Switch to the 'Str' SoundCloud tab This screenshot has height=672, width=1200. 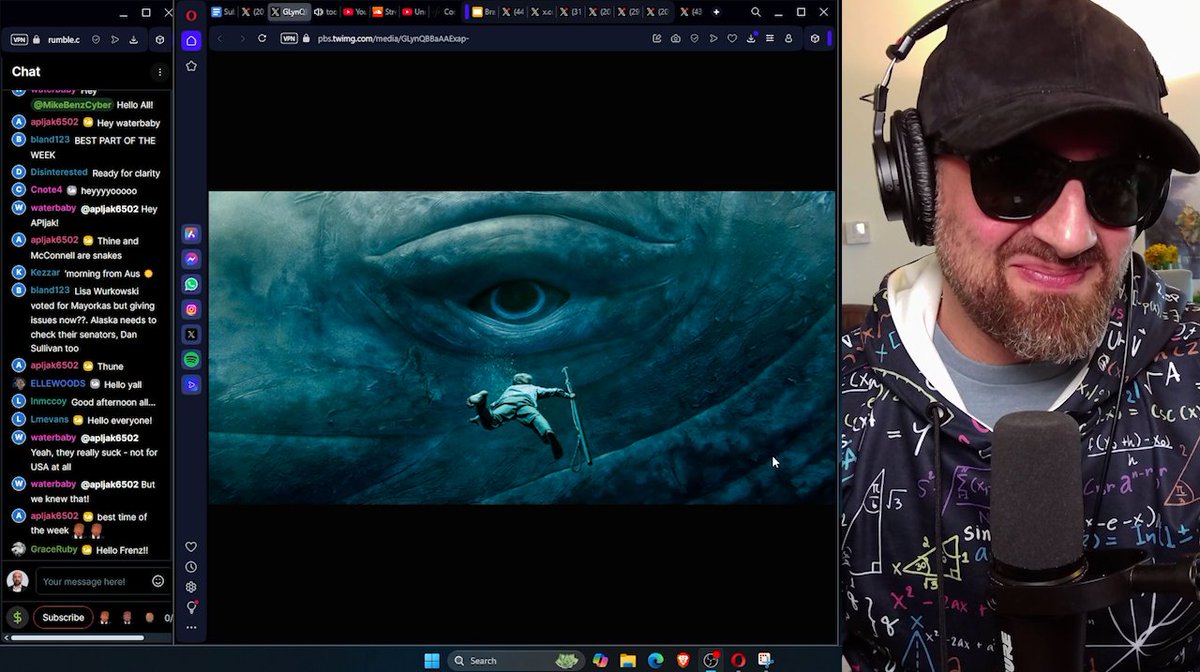click(384, 12)
